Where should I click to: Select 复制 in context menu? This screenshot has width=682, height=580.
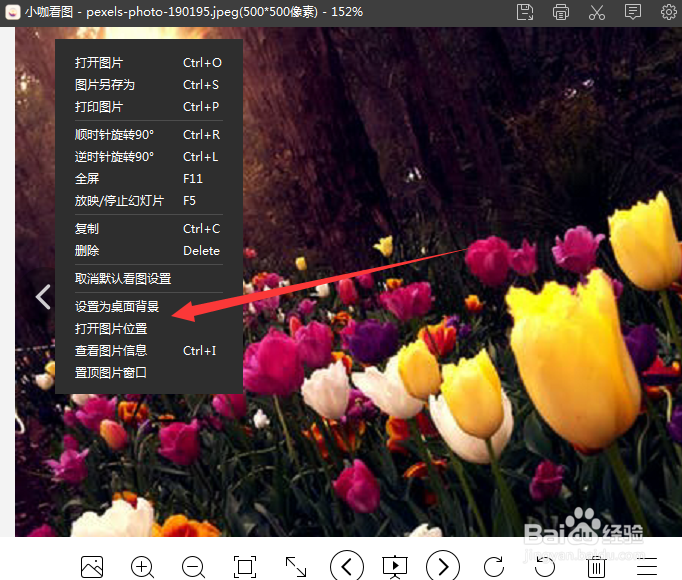(x=148, y=229)
